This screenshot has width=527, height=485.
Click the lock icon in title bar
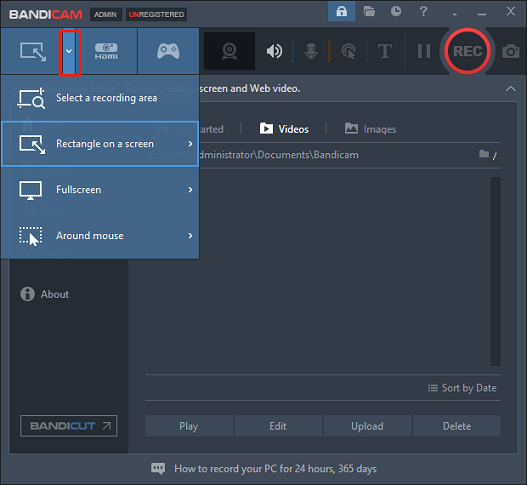coord(341,11)
